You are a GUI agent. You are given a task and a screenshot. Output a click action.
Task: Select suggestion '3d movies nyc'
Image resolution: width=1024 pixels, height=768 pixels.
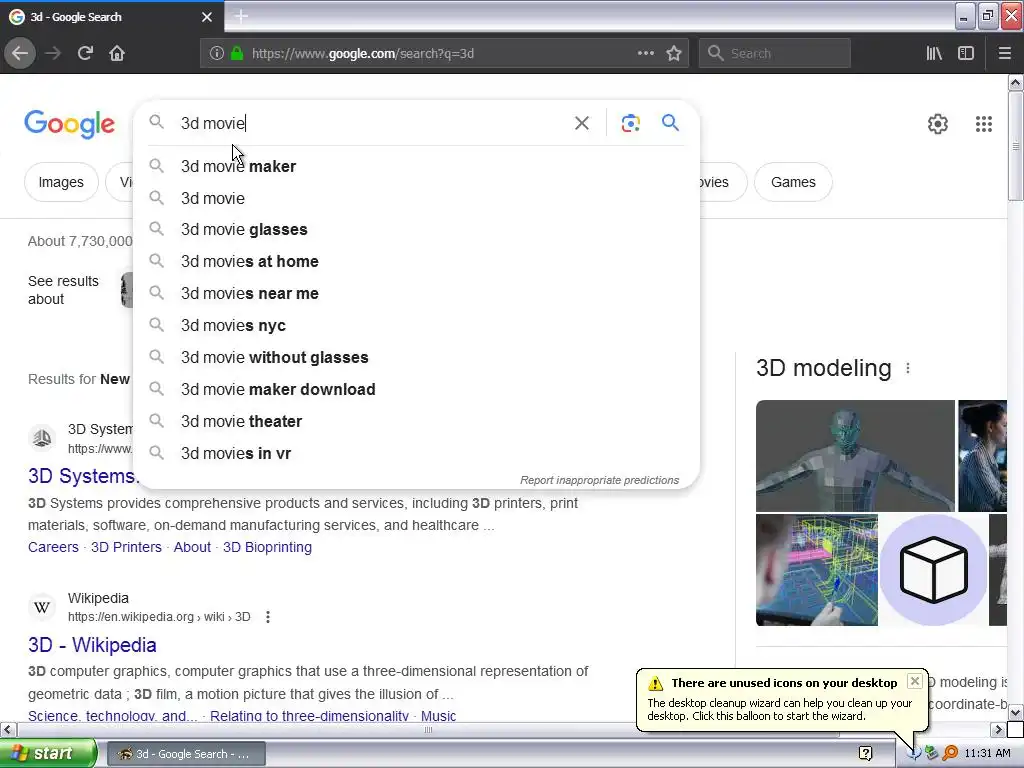pos(416,325)
